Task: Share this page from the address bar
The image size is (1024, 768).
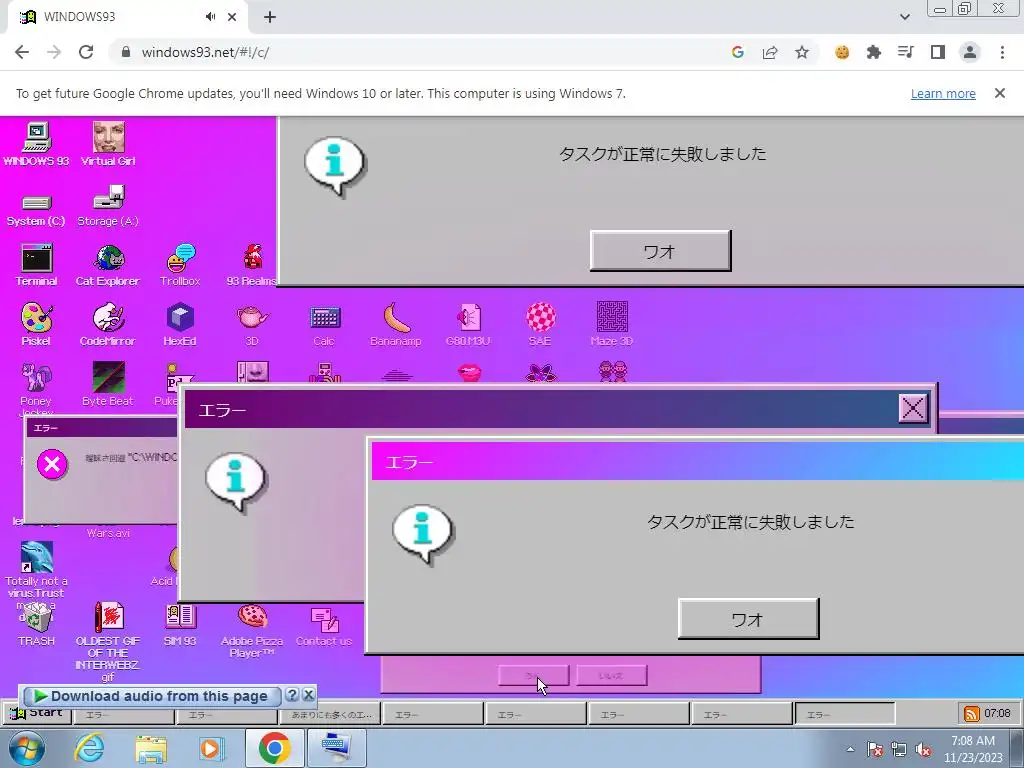Action: (x=770, y=52)
